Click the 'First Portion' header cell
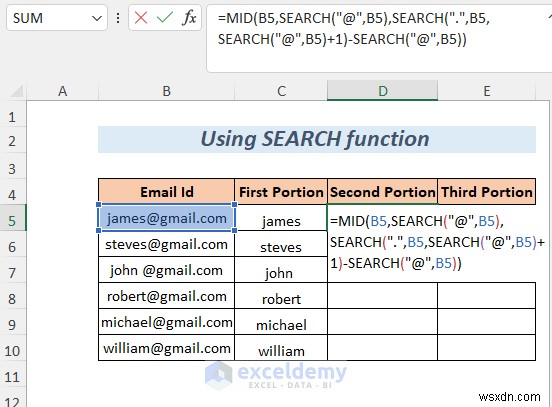This screenshot has width=552, height=407. (x=281, y=192)
